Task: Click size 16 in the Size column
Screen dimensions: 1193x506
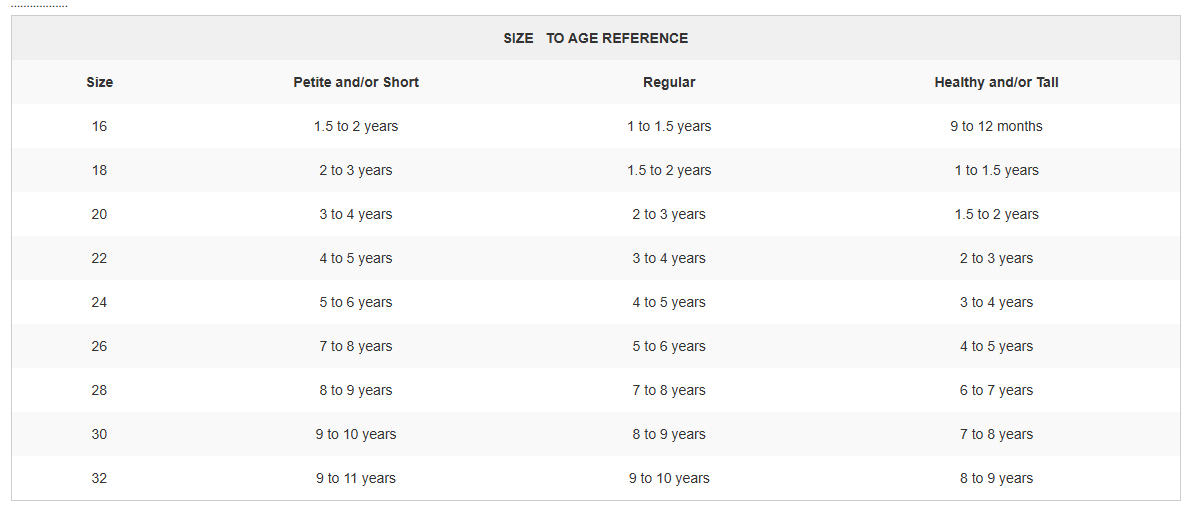Action: click(100, 126)
